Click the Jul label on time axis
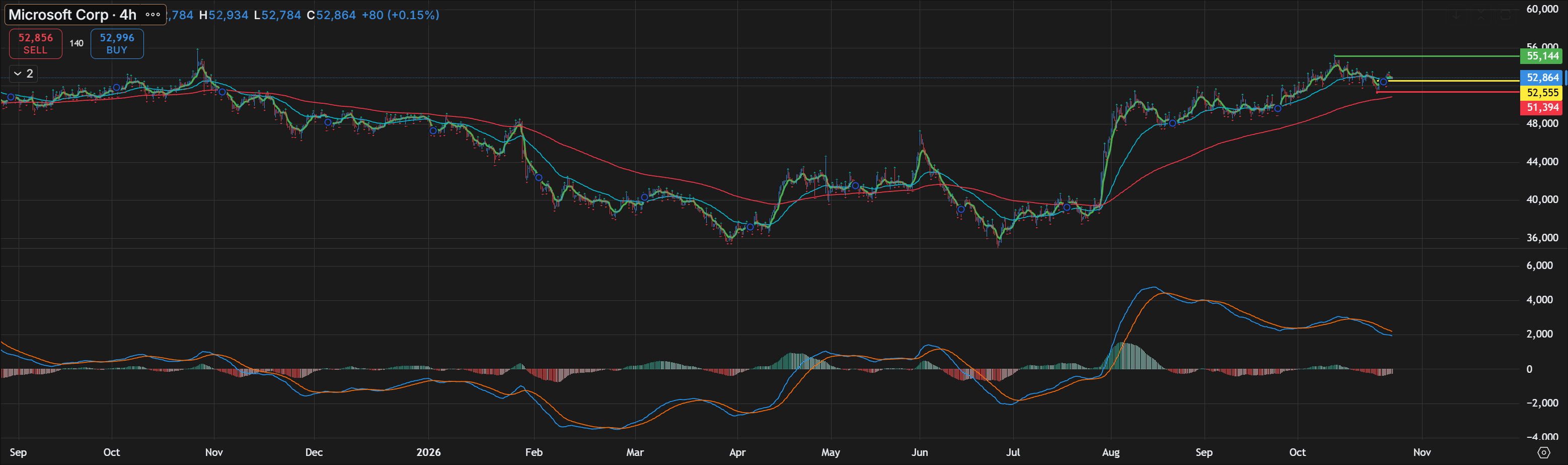Viewport: 1568px width, 465px height. pos(1013,452)
